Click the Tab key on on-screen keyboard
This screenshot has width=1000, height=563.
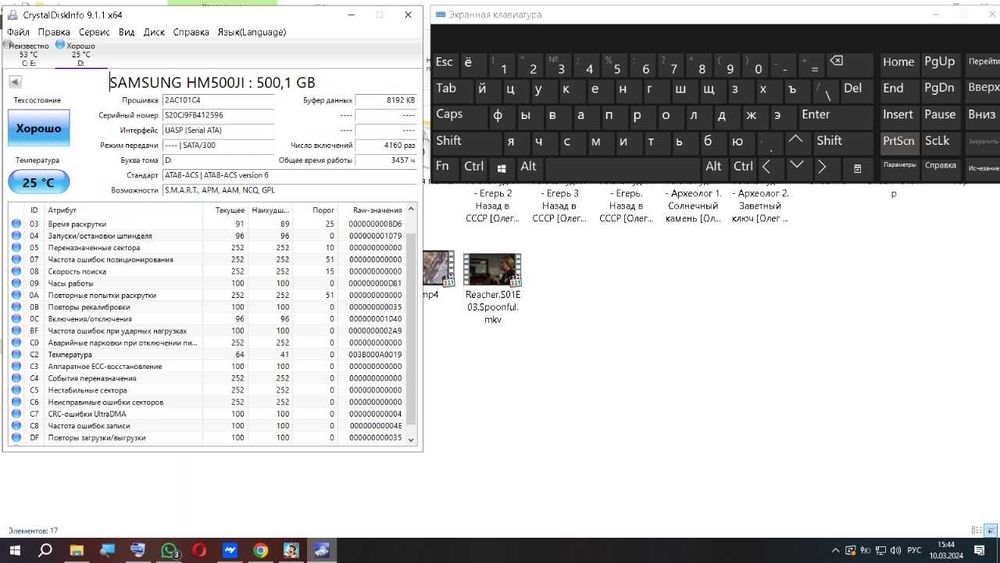[x=452, y=89]
